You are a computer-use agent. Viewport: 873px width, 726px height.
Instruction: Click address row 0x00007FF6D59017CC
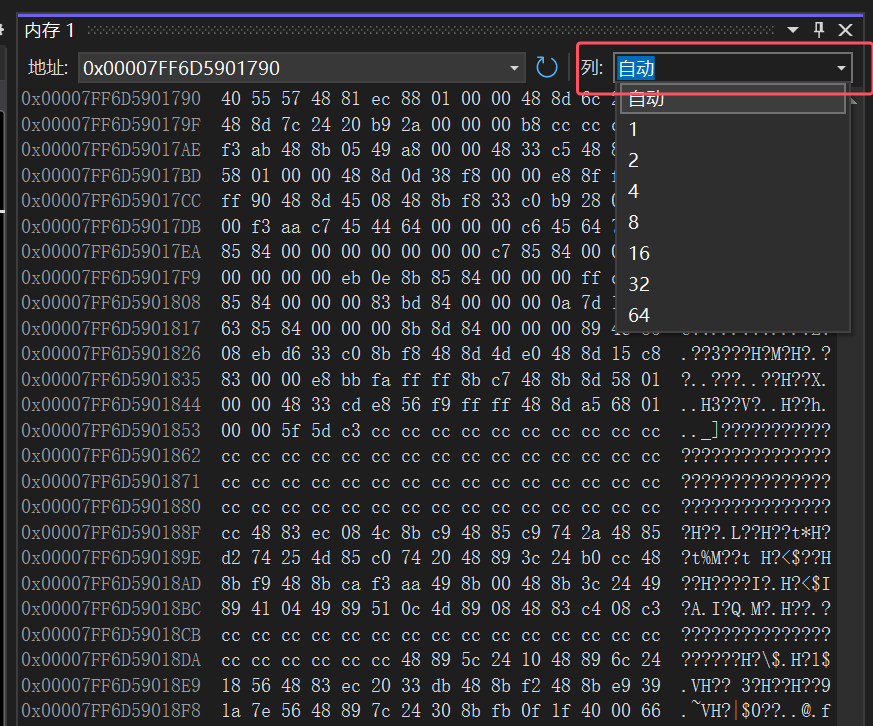pos(111,200)
